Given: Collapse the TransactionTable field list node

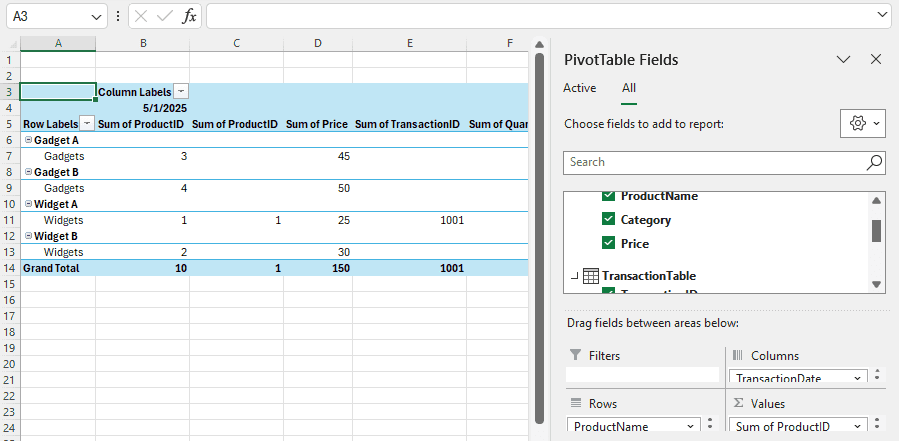Looking at the screenshot, I should [x=574, y=276].
